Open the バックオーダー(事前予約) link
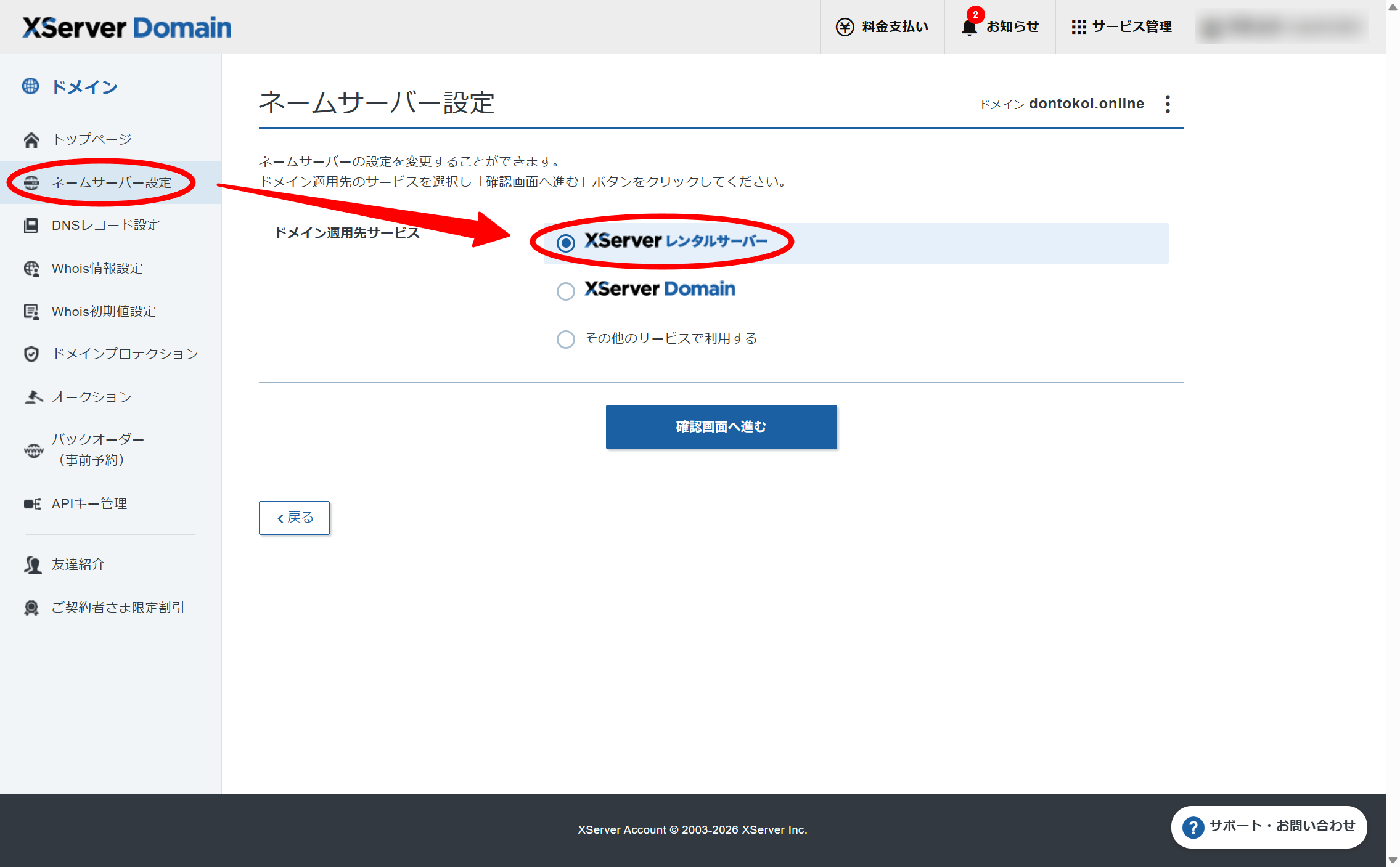Screen dimensions: 1400x867 (x=98, y=450)
